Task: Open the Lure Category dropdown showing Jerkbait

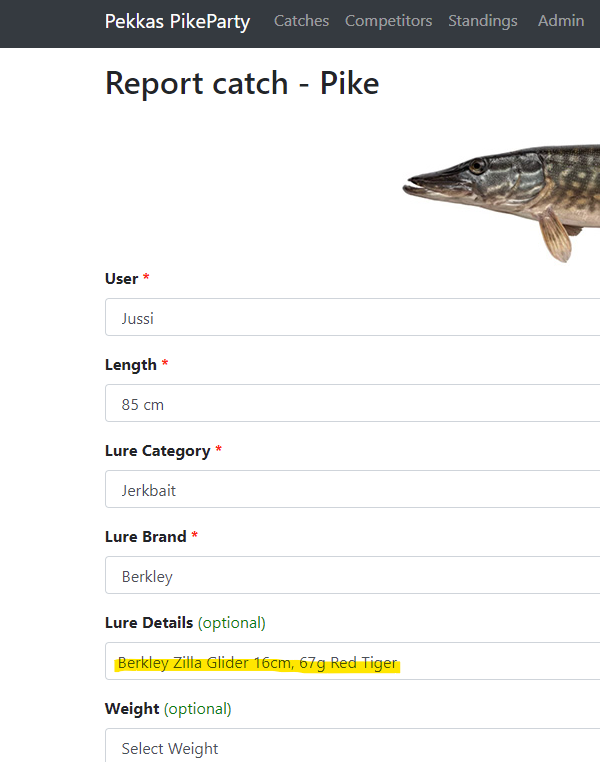Action: click(350, 490)
